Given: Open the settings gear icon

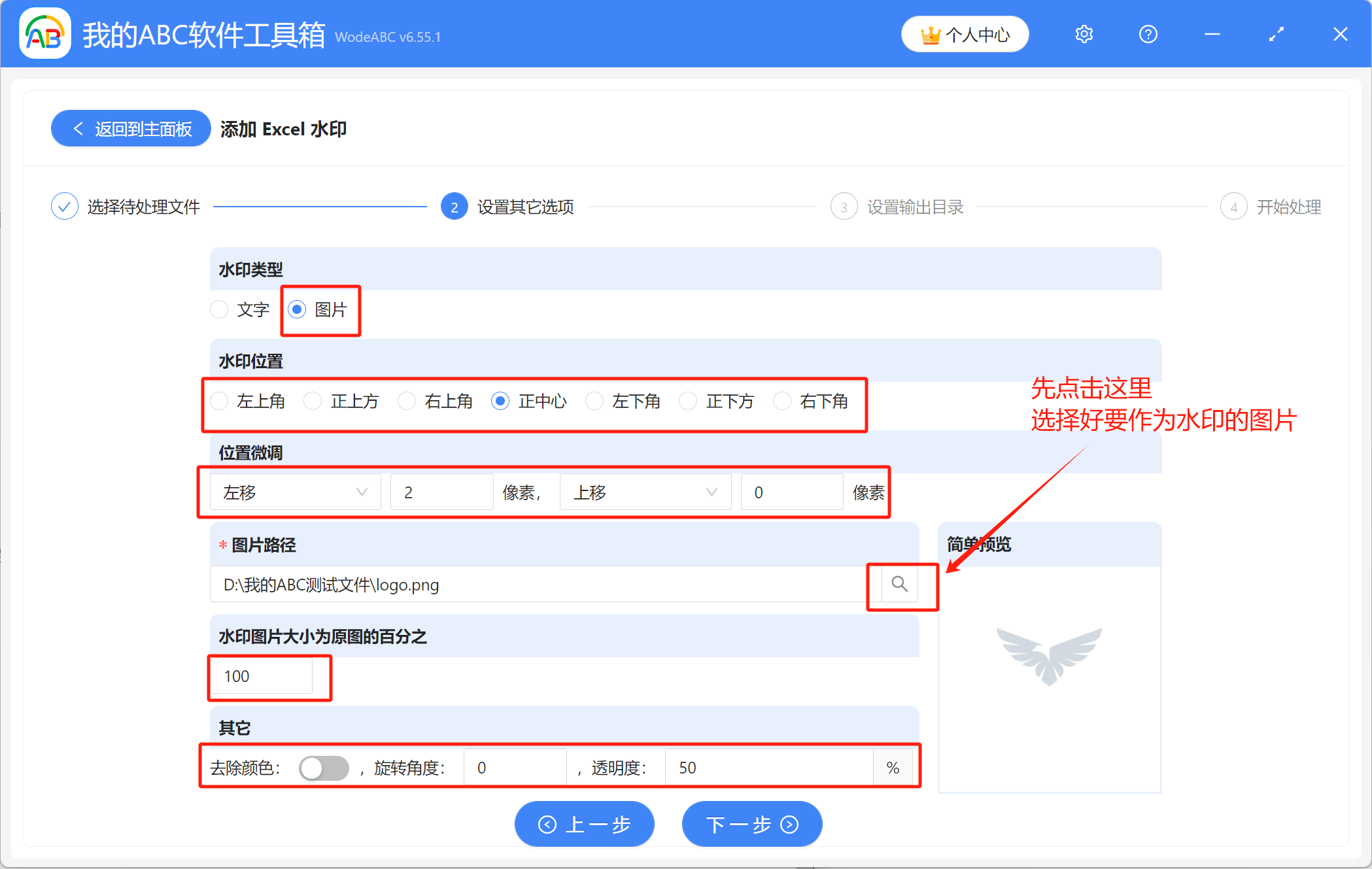Looking at the screenshot, I should [1084, 34].
